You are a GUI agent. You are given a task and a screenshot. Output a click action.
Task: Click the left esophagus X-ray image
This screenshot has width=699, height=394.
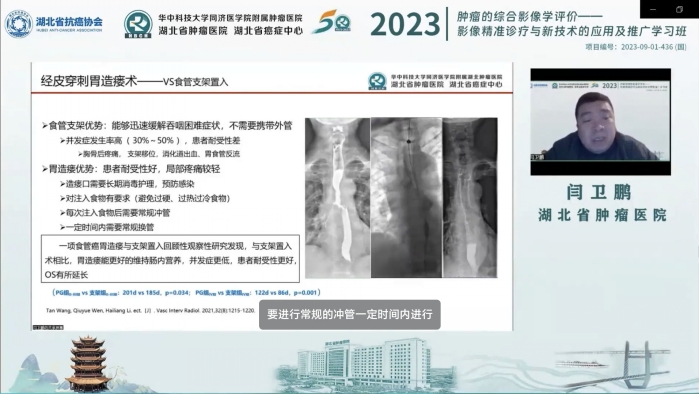point(337,198)
